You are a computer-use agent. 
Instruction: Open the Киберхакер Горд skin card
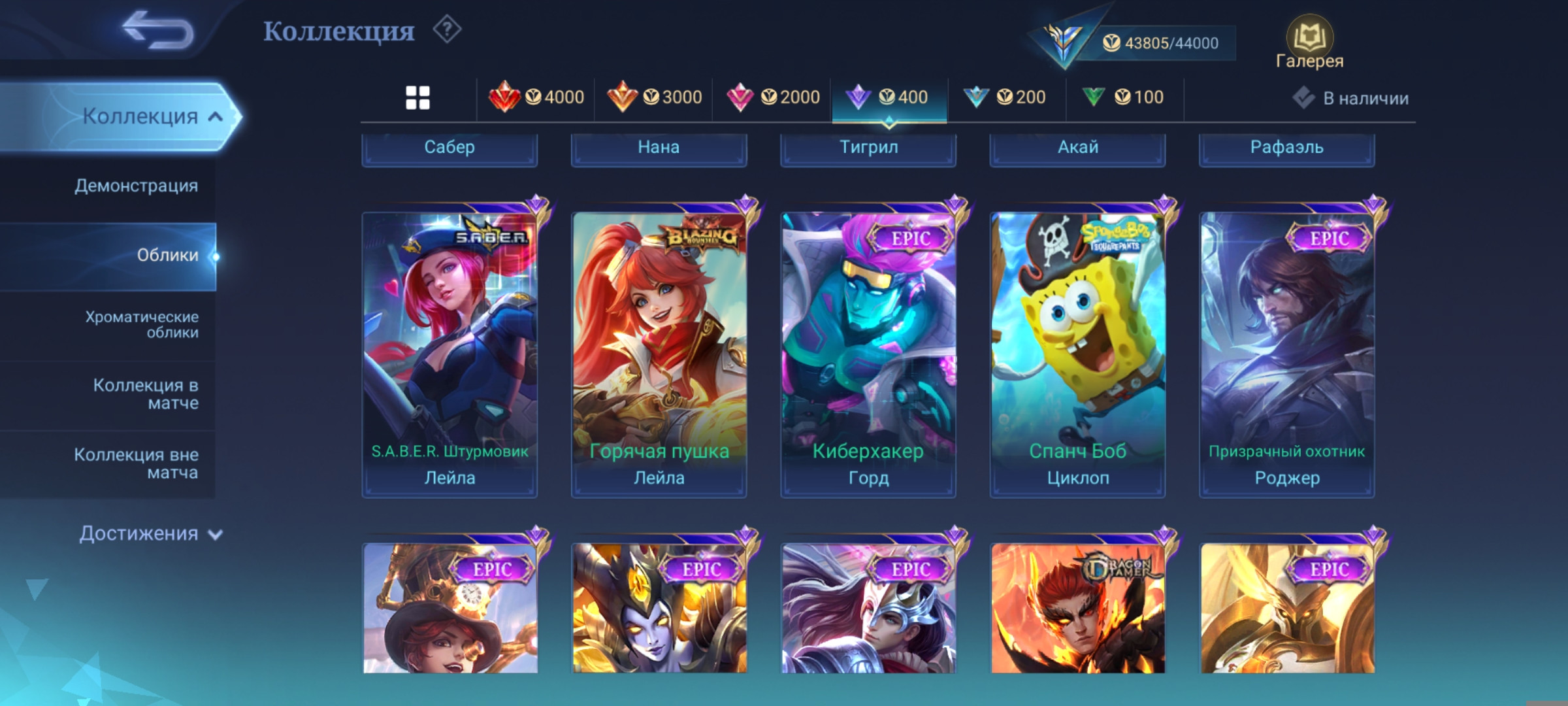868,354
